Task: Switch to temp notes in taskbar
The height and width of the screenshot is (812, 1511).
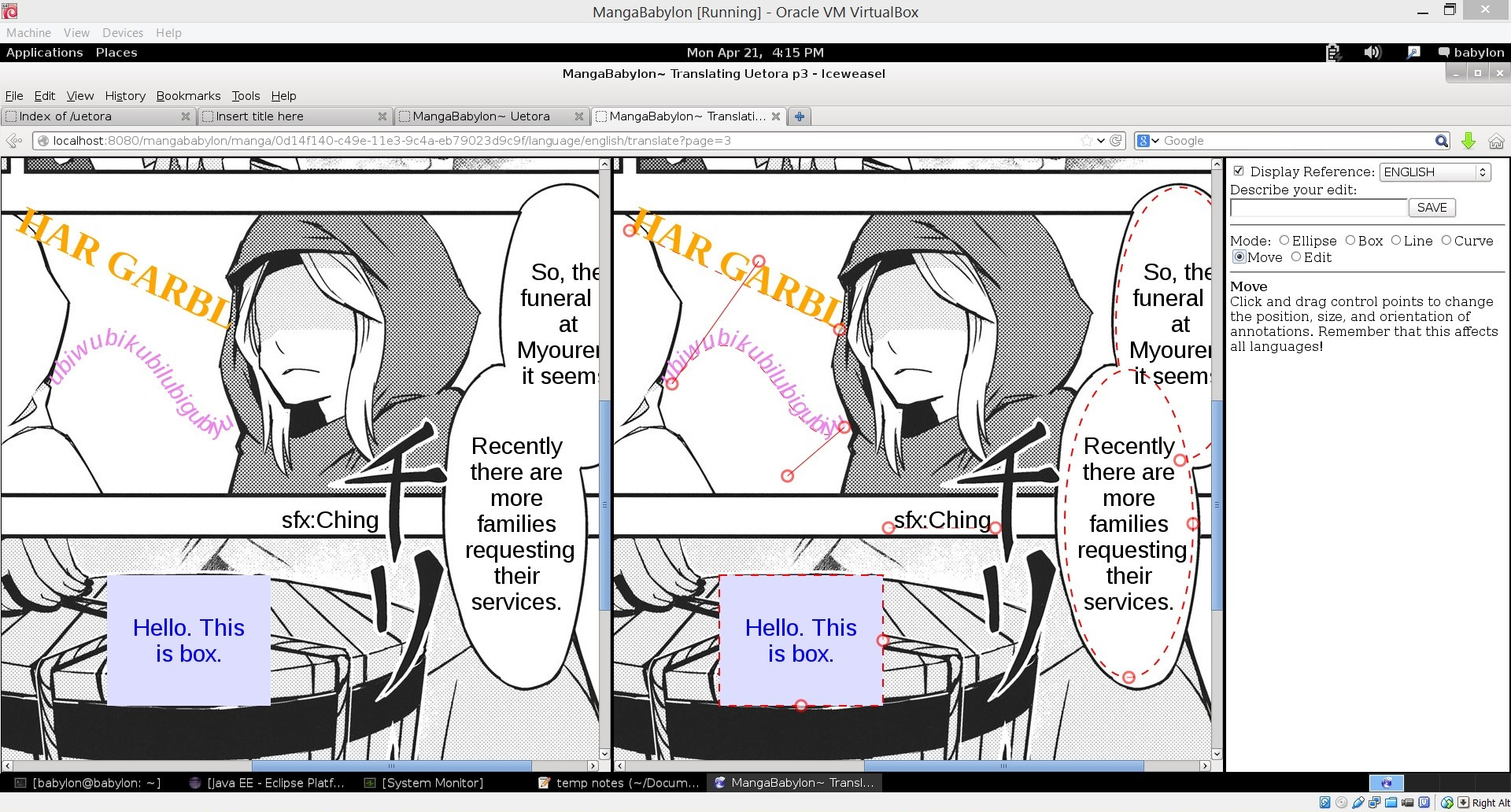Action: [x=619, y=782]
